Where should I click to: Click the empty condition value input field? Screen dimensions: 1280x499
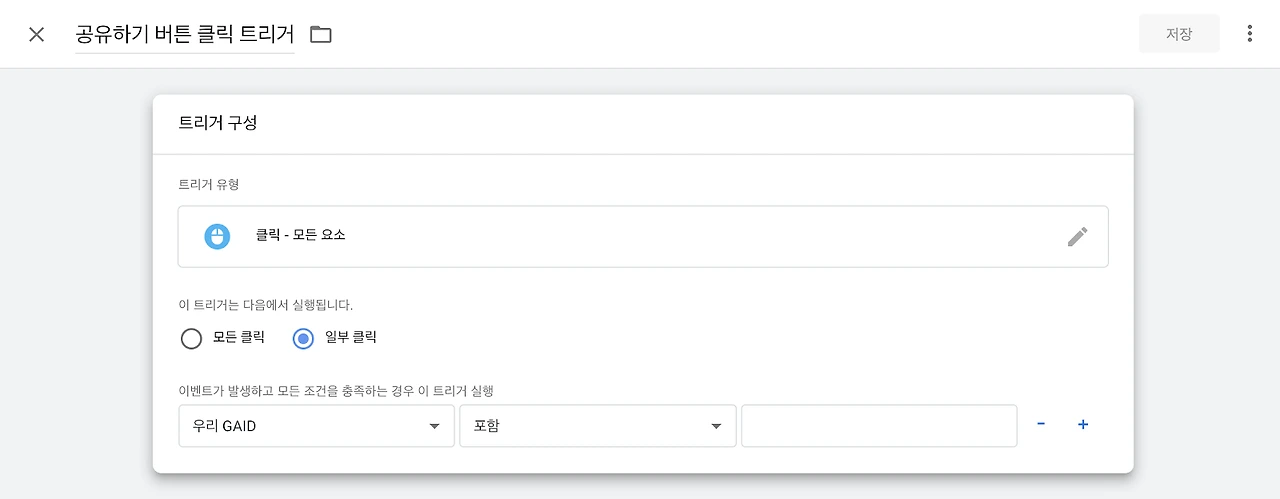(x=878, y=426)
